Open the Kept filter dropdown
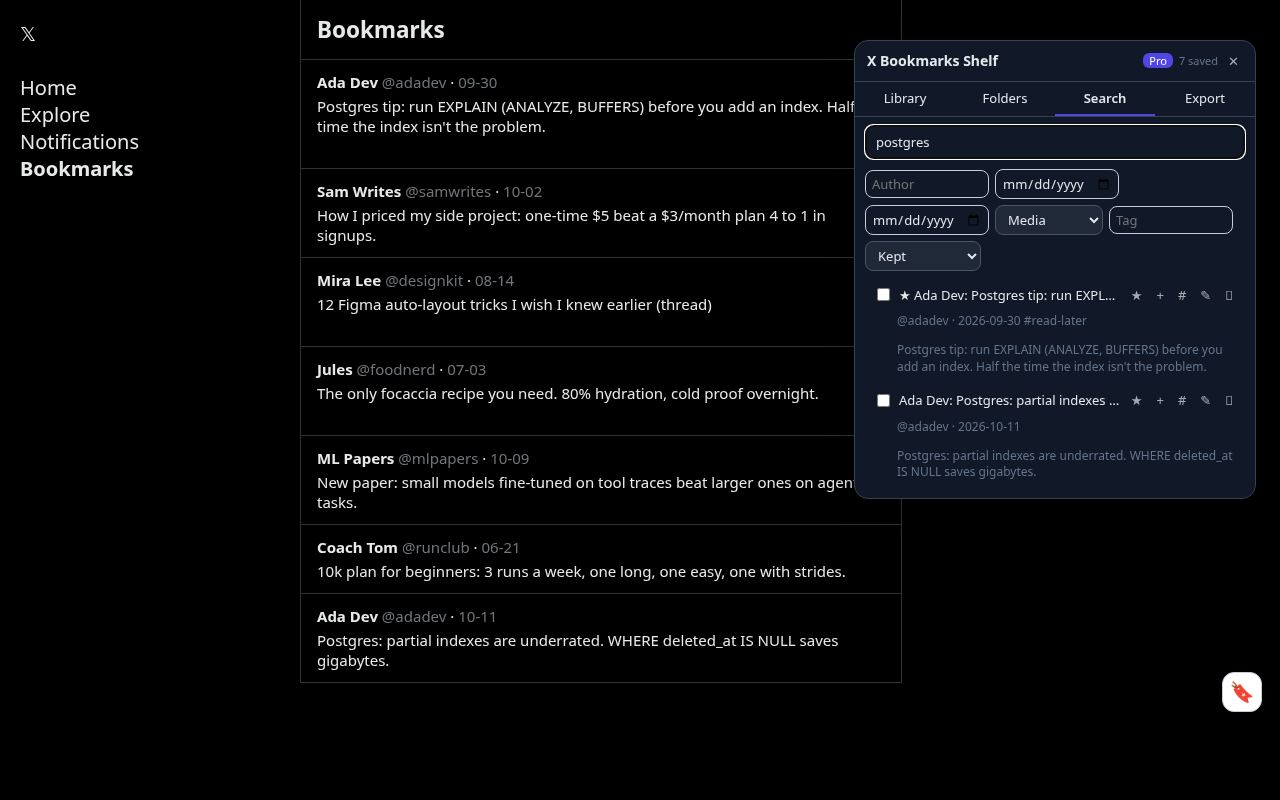The image size is (1280, 800). pyautogui.click(x=923, y=256)
